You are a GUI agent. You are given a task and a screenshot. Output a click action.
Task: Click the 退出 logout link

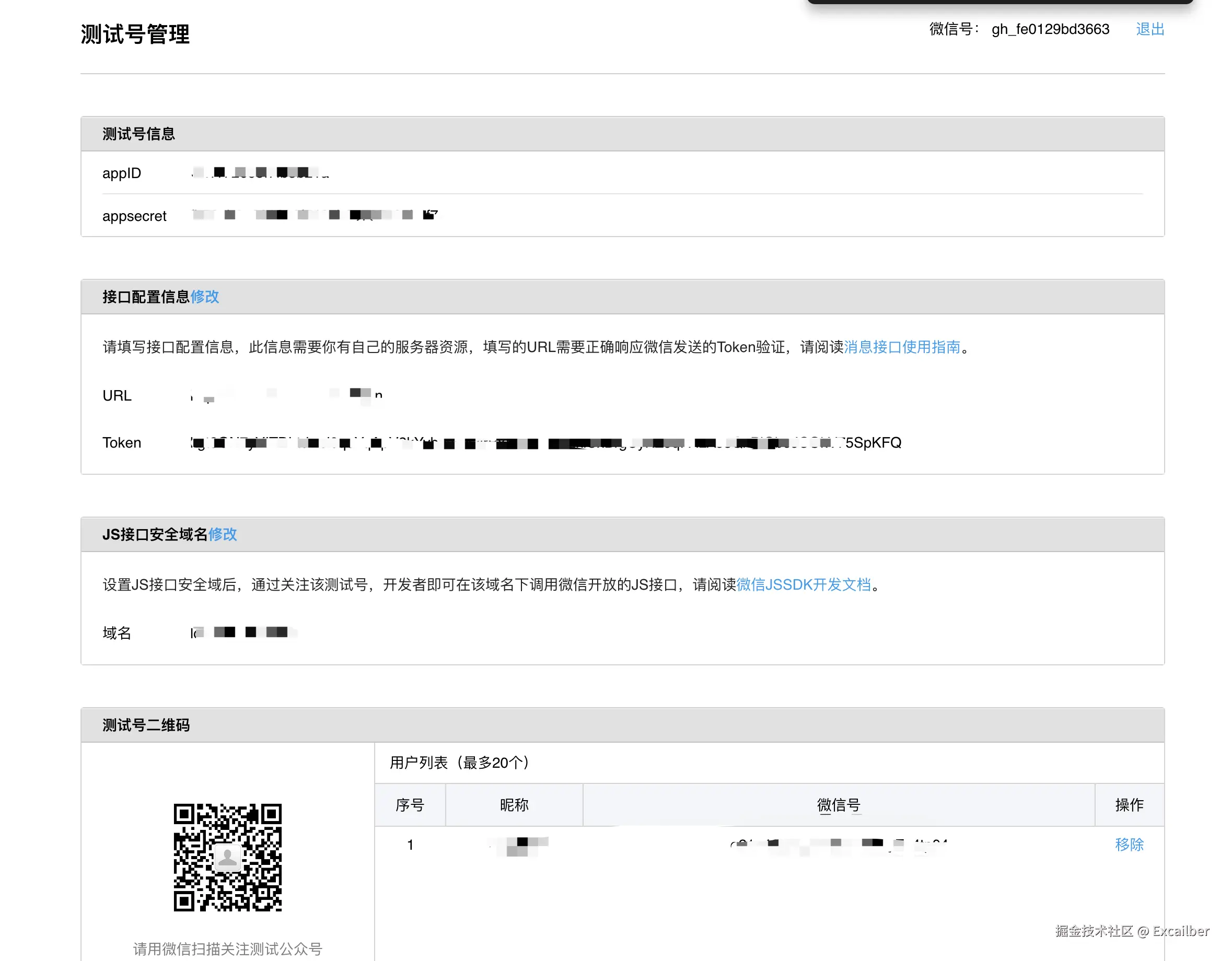point(1149,29)
